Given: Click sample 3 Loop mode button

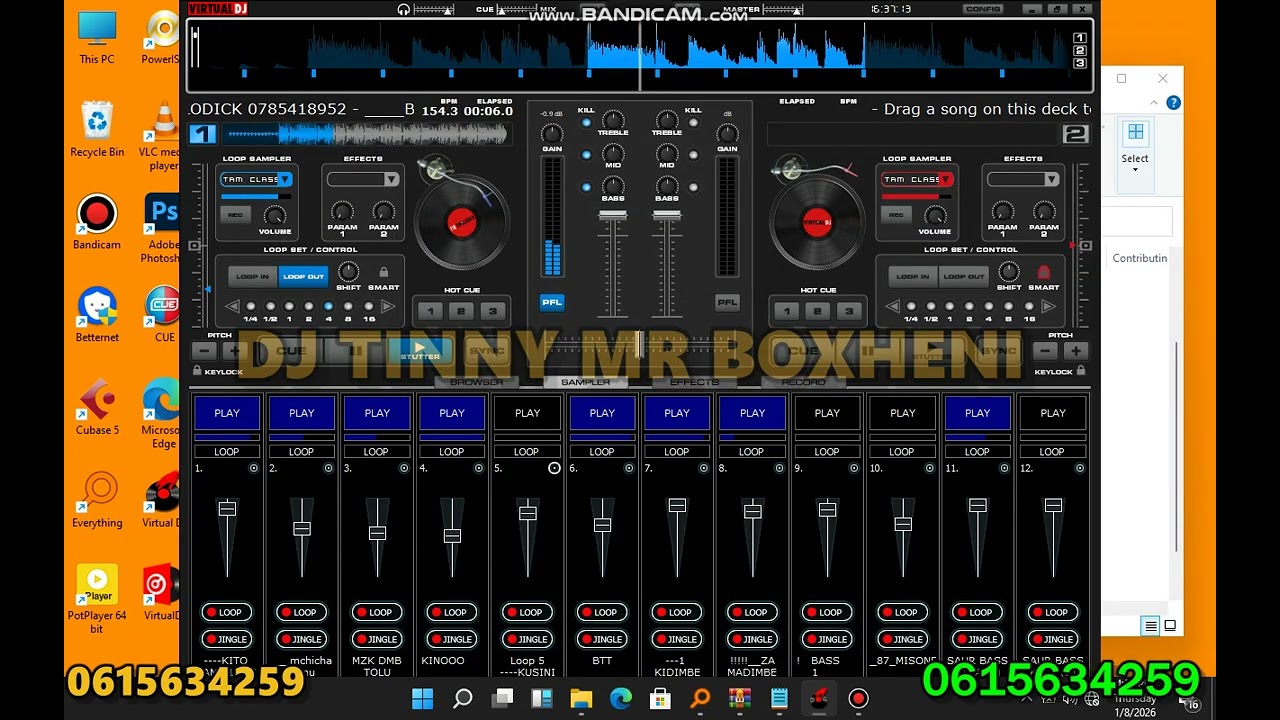Looking at the screenshot, I should [x=378, y=612].
